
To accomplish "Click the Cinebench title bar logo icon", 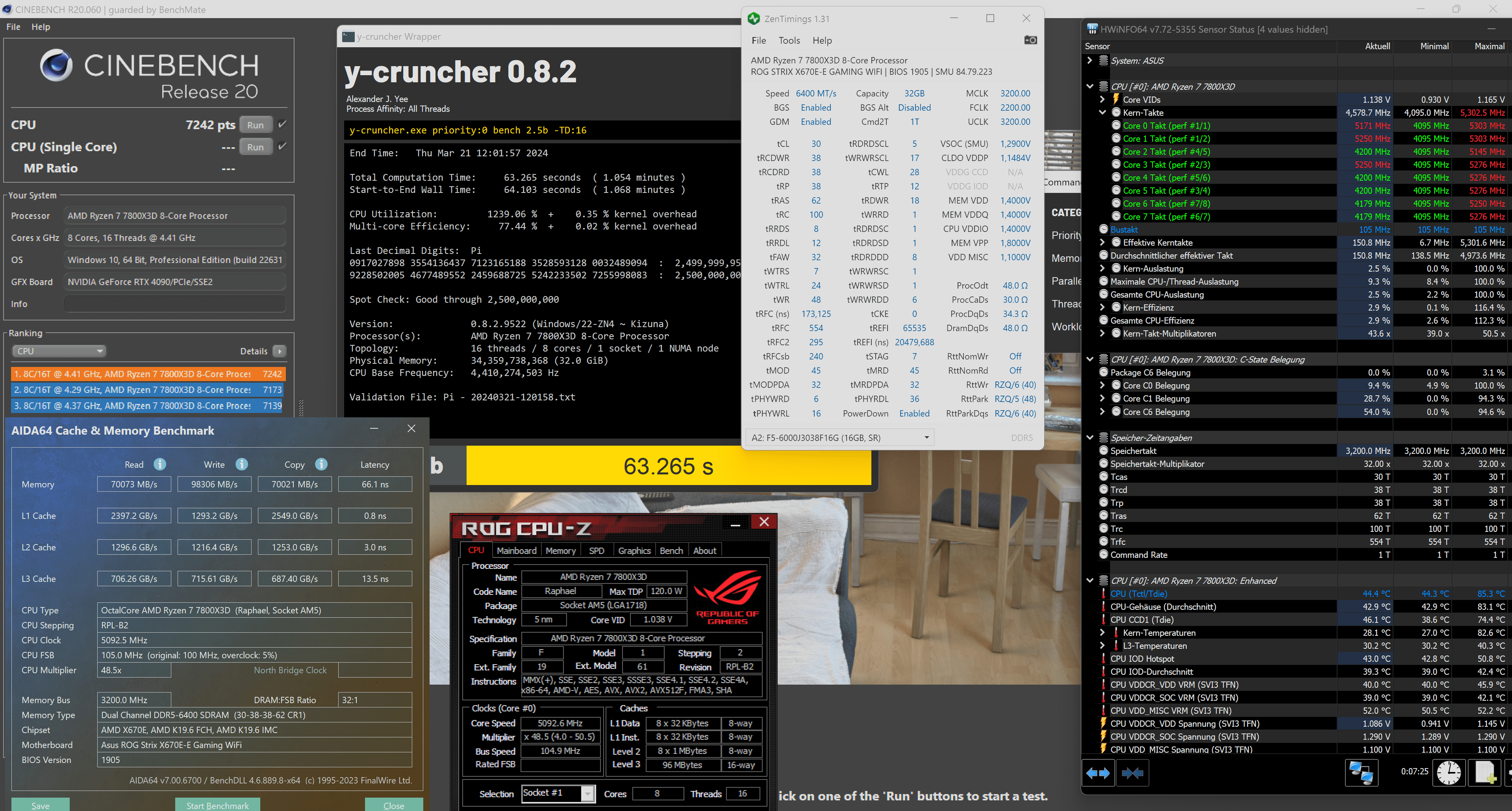I will tap(7, 9).
